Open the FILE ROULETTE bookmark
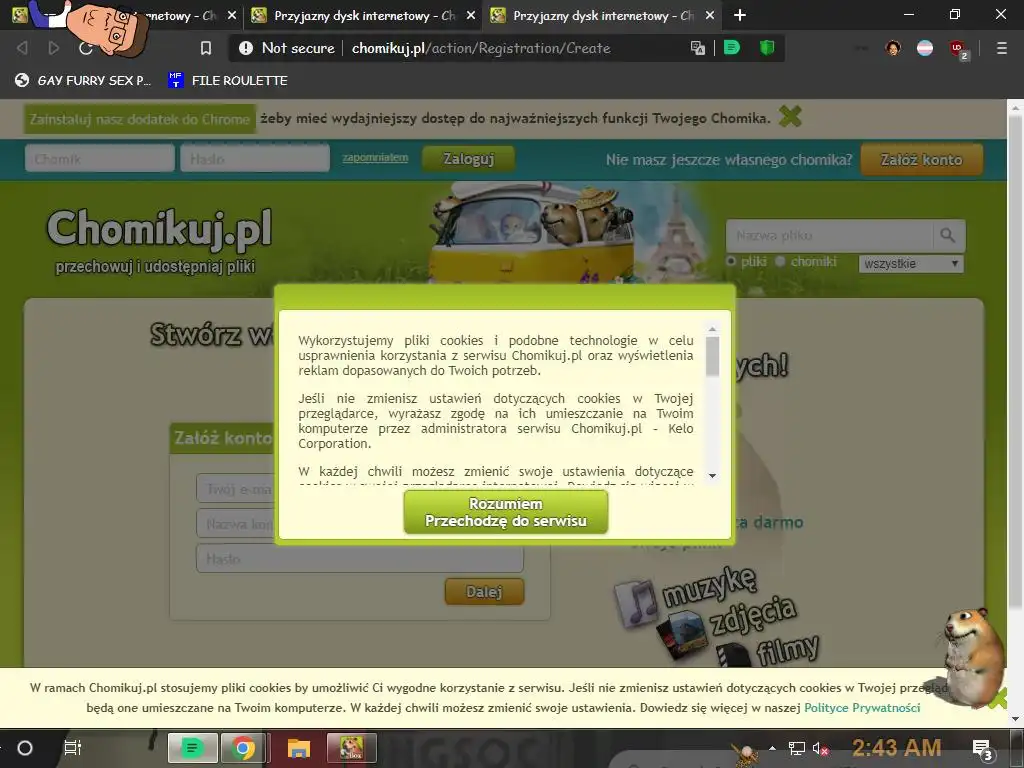 pos(228,80)
